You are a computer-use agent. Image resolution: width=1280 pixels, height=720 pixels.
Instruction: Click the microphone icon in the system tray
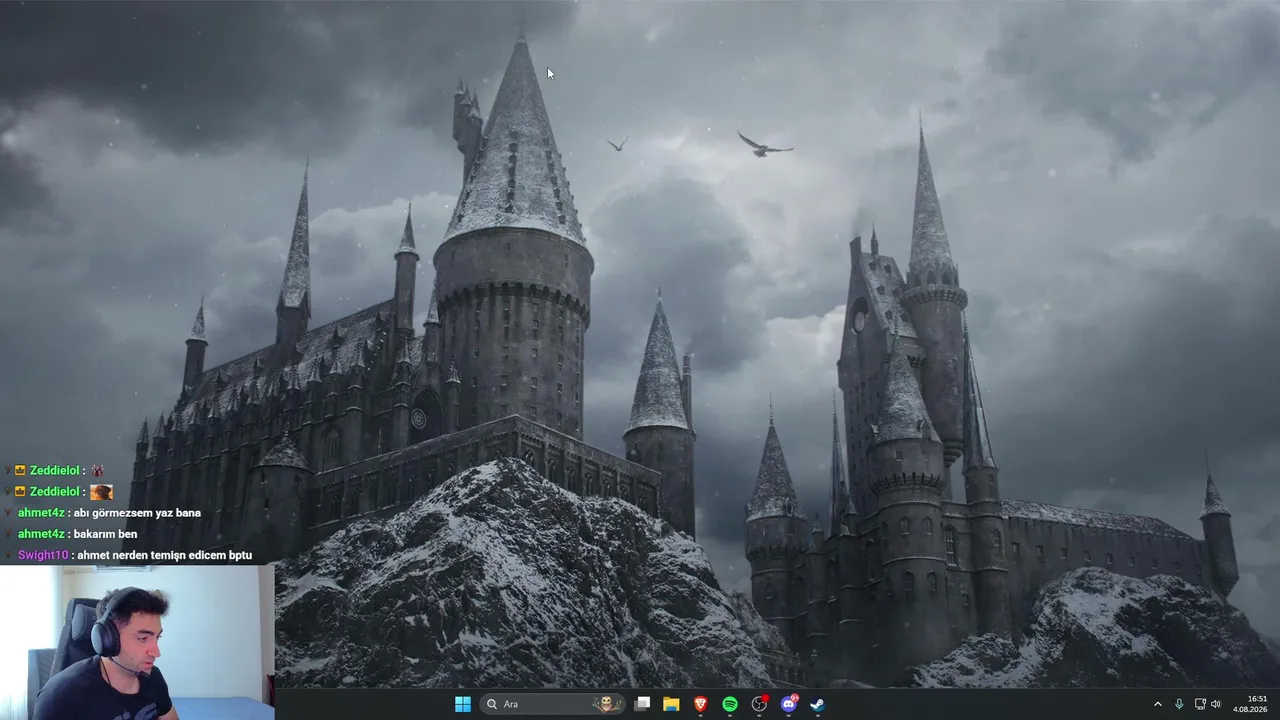[1180, 704]
